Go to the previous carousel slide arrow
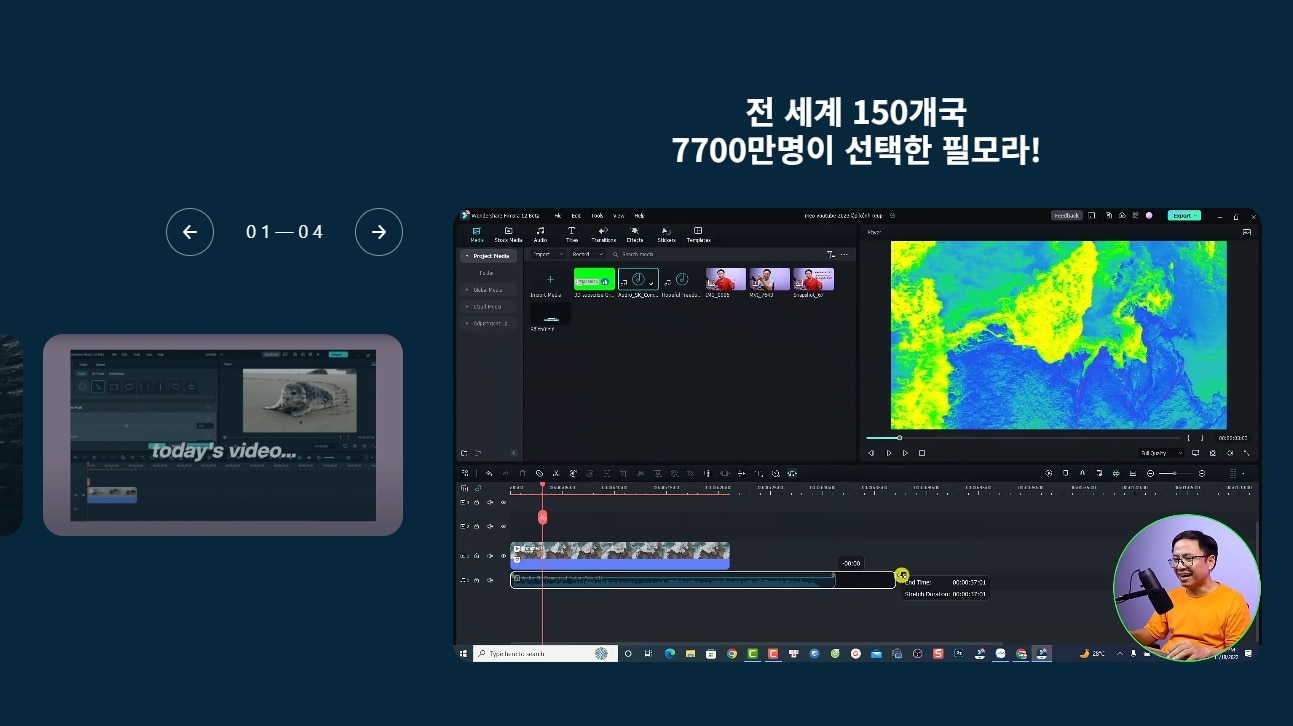Screen dimensions: 1293x726 (x=190, y=232)
